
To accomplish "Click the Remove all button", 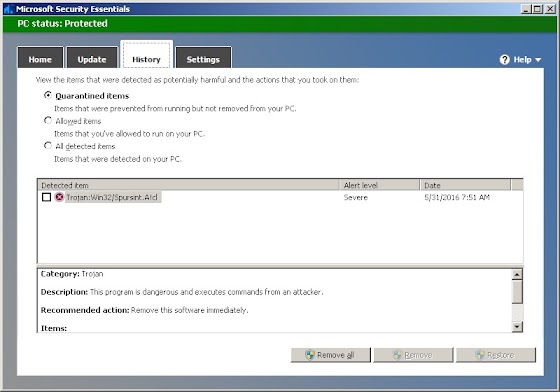I will [331, 355].
